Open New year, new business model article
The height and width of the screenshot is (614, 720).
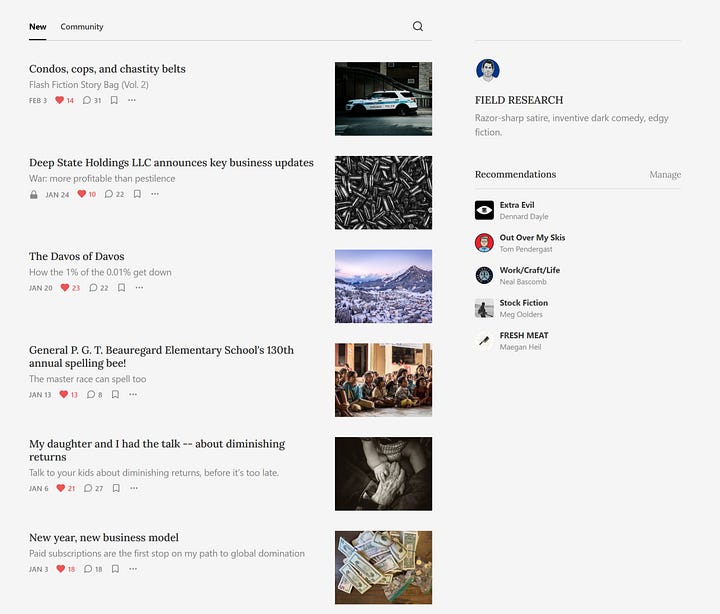point(104,537)
